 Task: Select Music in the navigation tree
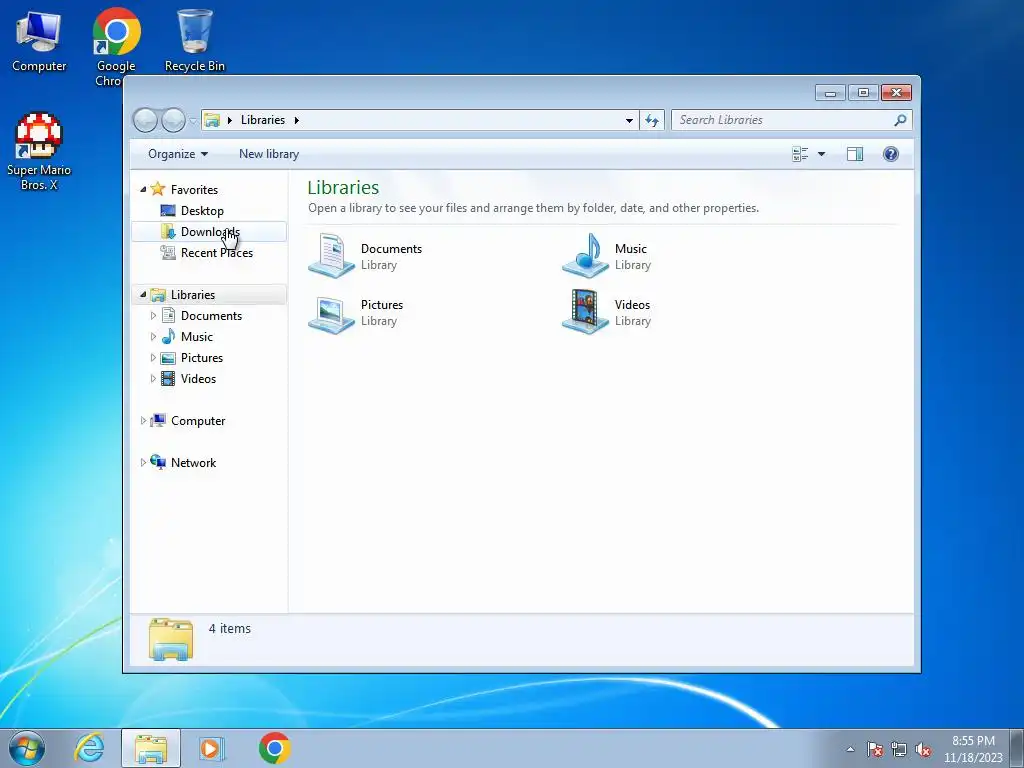196,336
